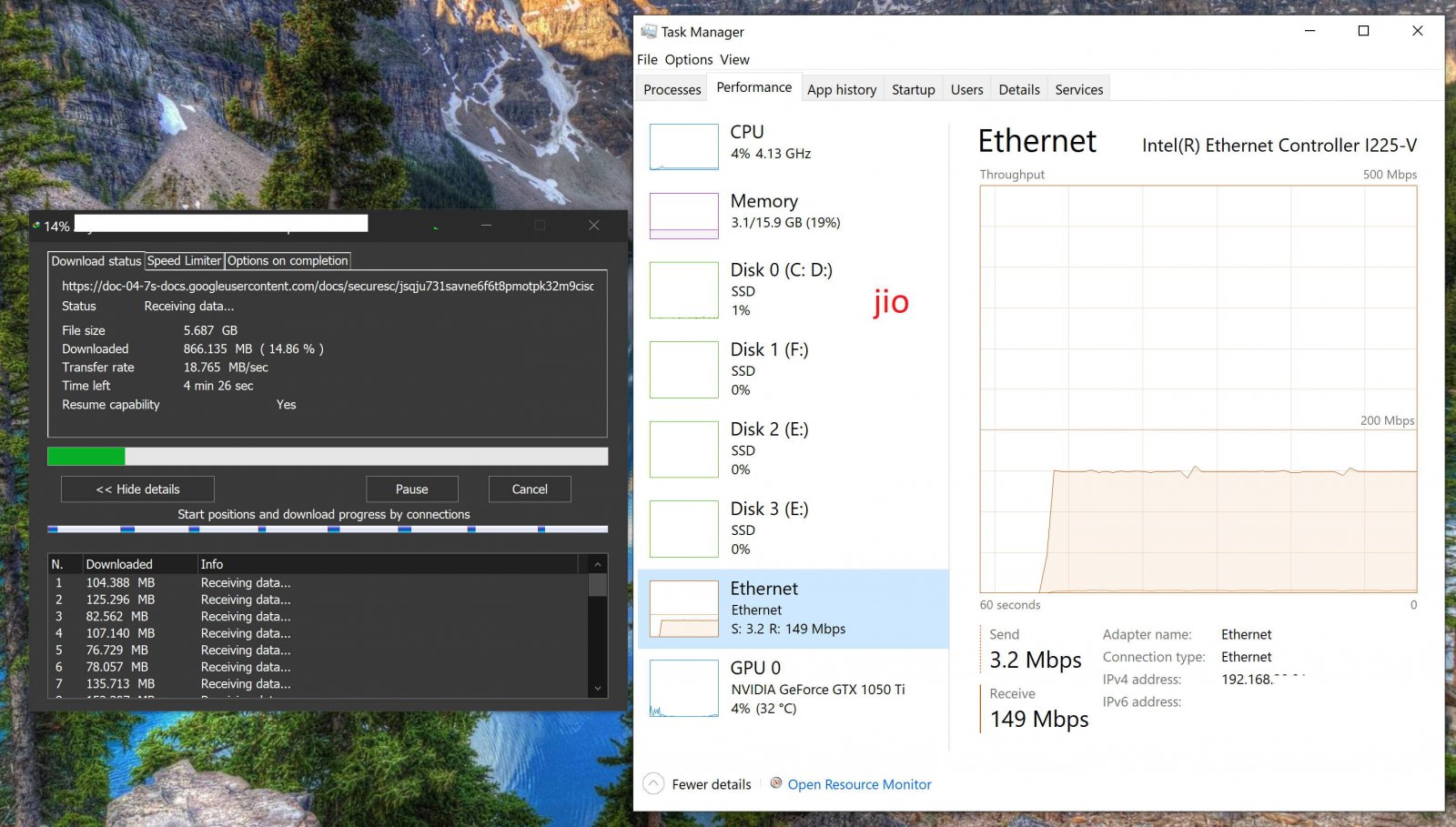Click the googleusercontent download URL text
The image size is (1456, 827).
click(x=328, y=286)
